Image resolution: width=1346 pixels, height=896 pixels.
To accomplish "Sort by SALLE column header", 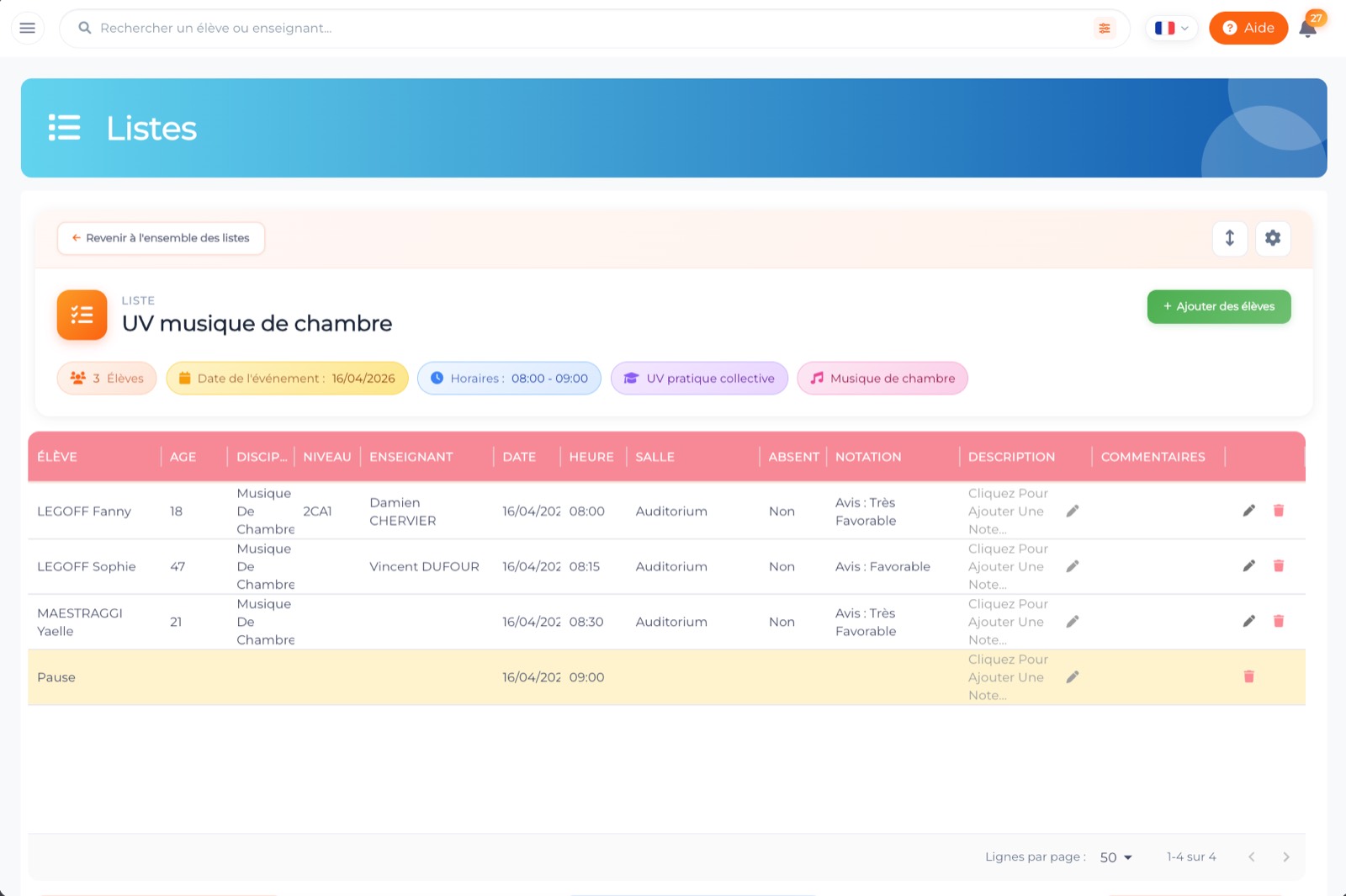I will pos(655,457).
